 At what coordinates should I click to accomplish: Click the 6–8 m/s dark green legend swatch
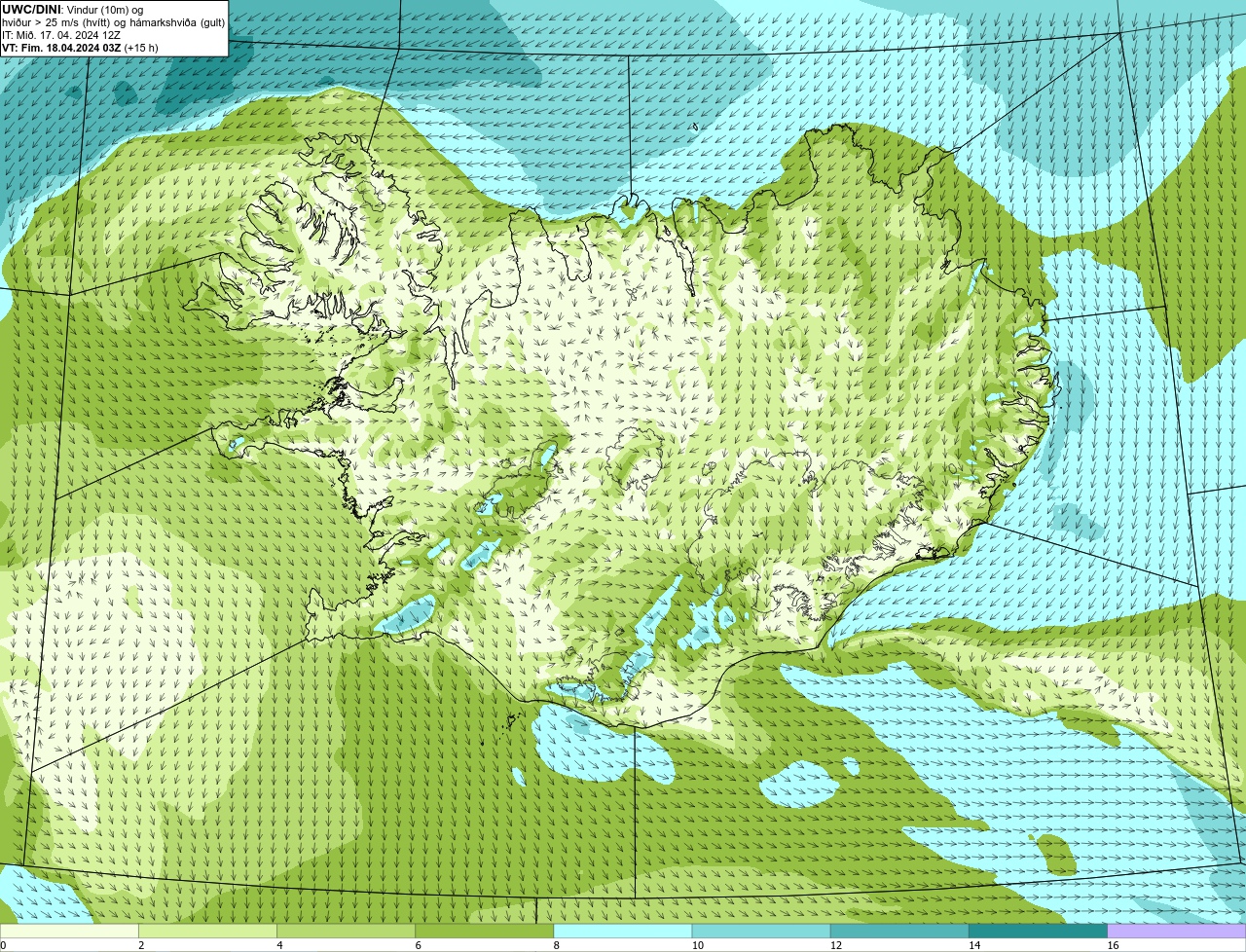pyautogui.click(x=484, y=931)
